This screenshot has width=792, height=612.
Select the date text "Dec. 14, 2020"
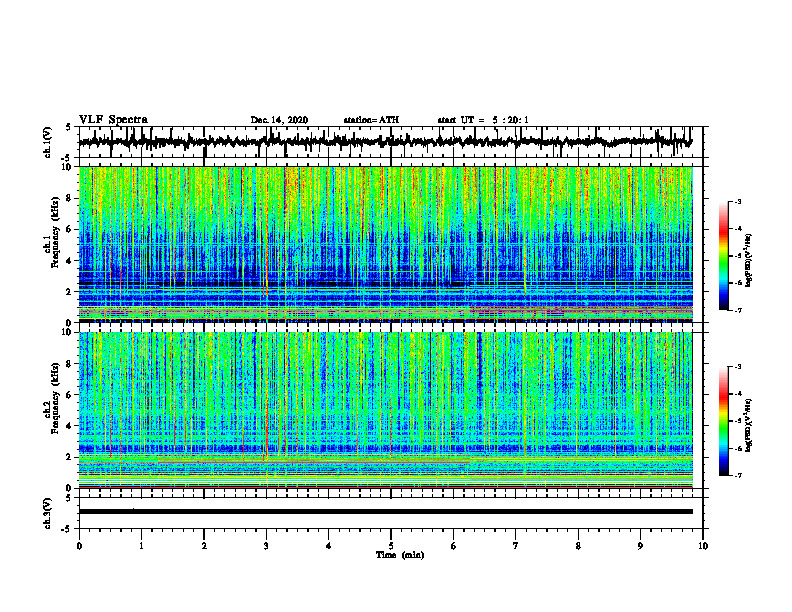pos(279,120)
